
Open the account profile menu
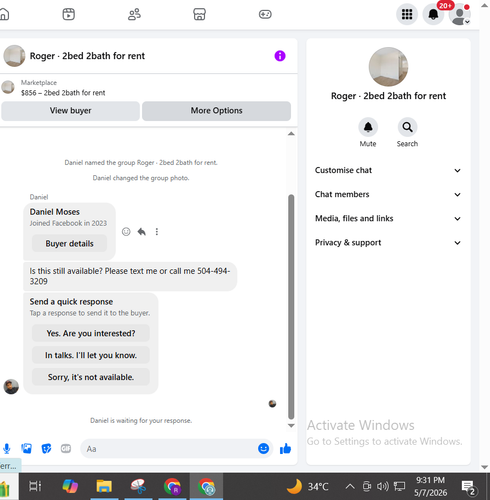coord(460,14)
